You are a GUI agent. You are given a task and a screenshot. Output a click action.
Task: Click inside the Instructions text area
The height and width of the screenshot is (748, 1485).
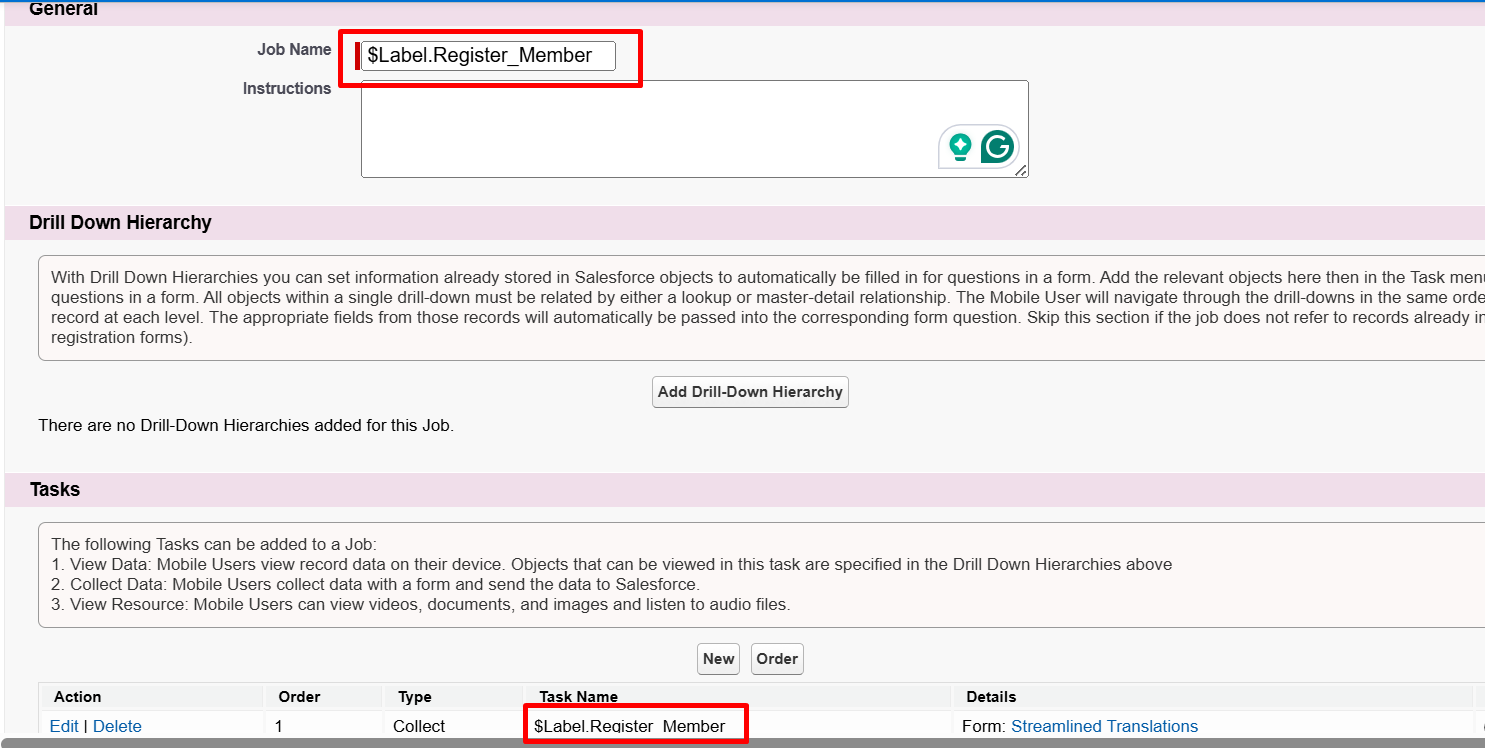click(694, 129)
